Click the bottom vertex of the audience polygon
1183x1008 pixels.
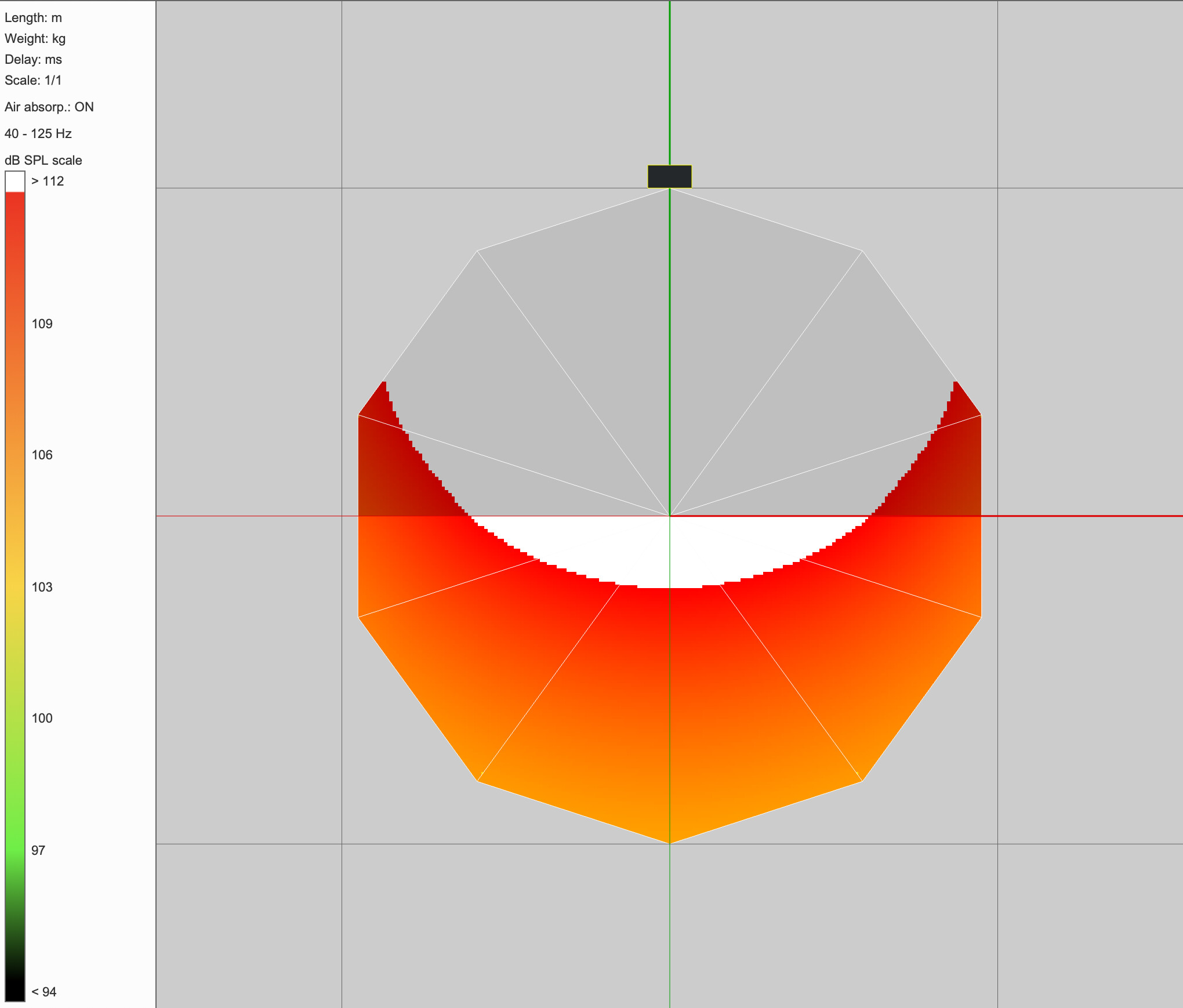click(670, 843)
